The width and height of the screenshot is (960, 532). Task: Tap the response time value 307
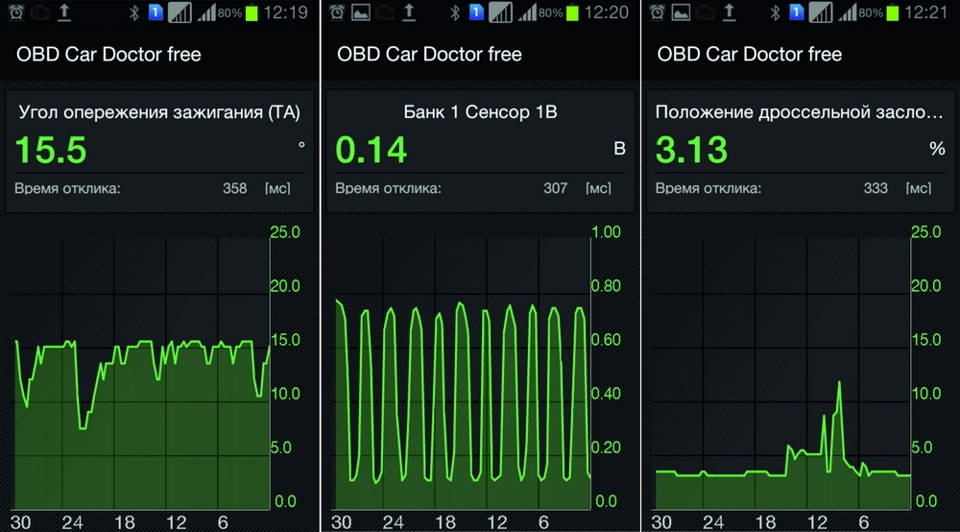(555, 189)
